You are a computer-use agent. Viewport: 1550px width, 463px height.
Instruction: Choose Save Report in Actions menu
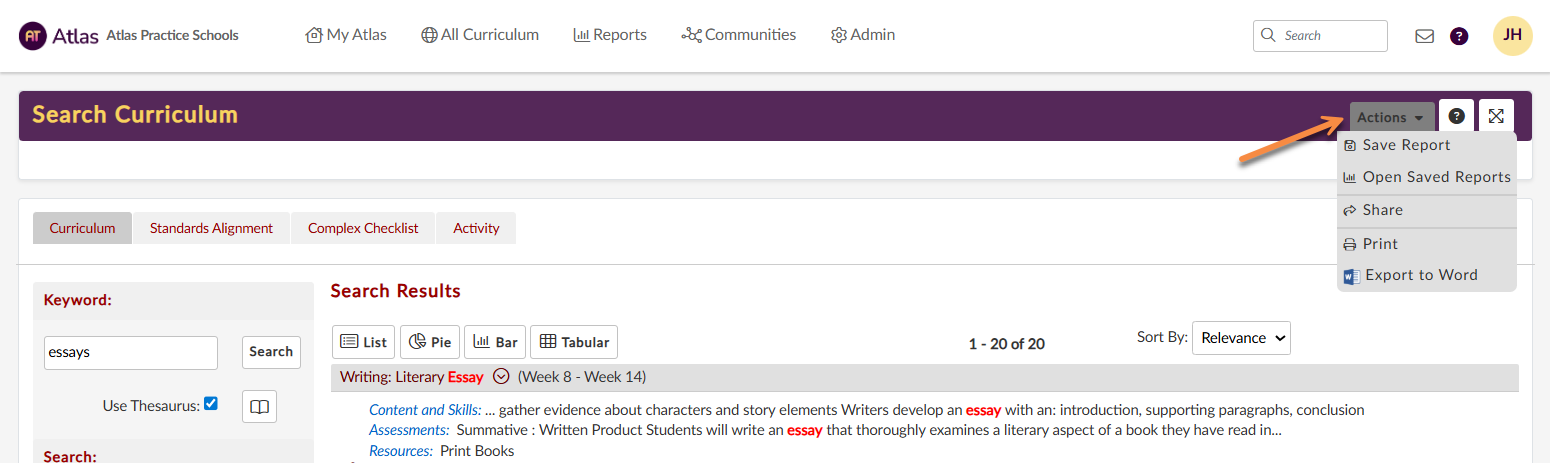pos(1405,145)
